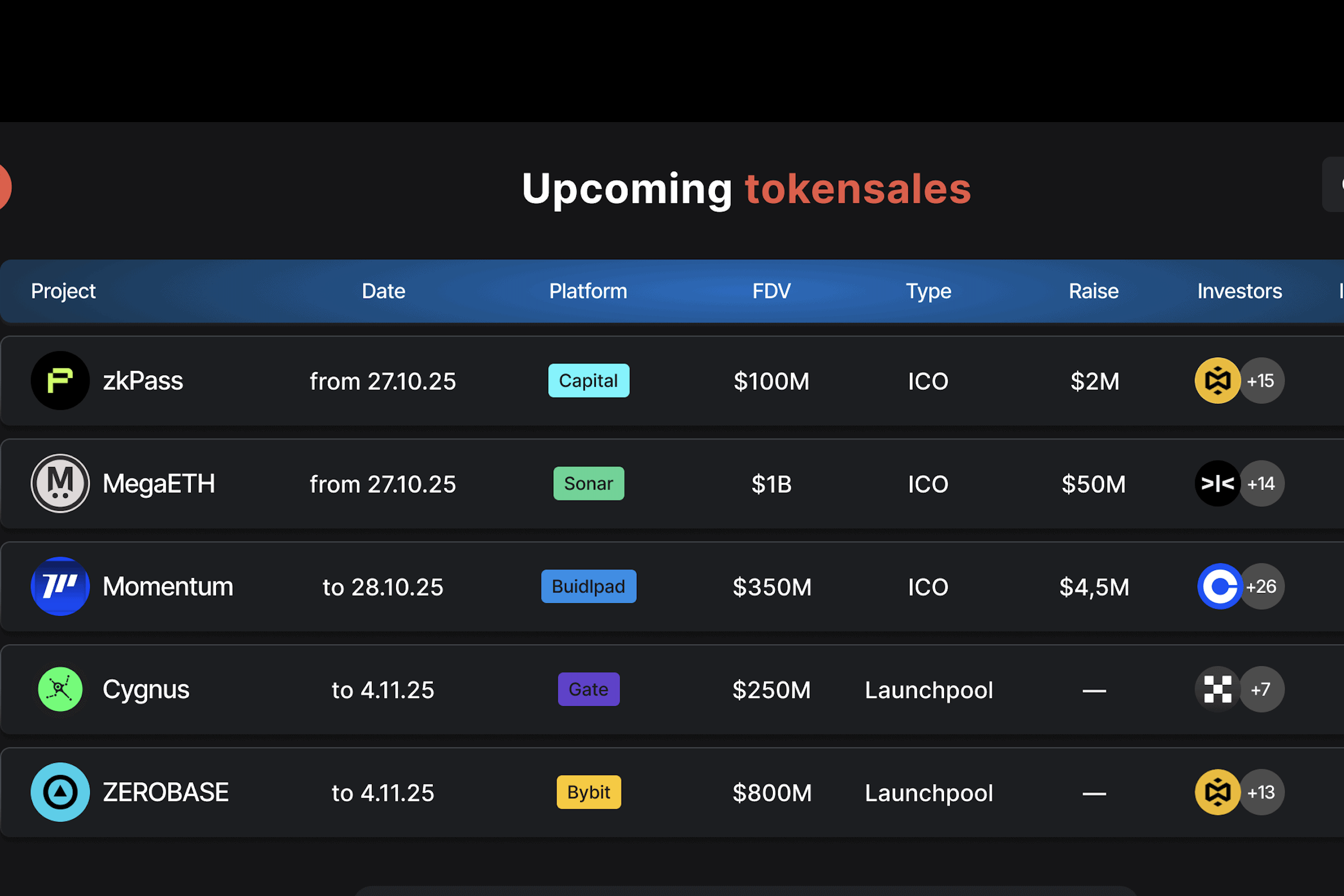Viewport: 1344px width, 896px height.
Task: Click yellow investor icon in ZEROBASE row
Action: 1217,792
